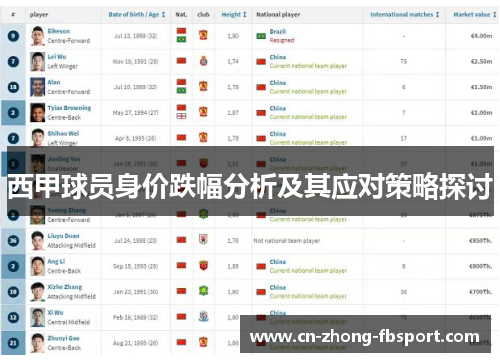500x362 pixels.
Task: Click the 'player' column header
Action: pyautogui.click(x=39, y=14)
